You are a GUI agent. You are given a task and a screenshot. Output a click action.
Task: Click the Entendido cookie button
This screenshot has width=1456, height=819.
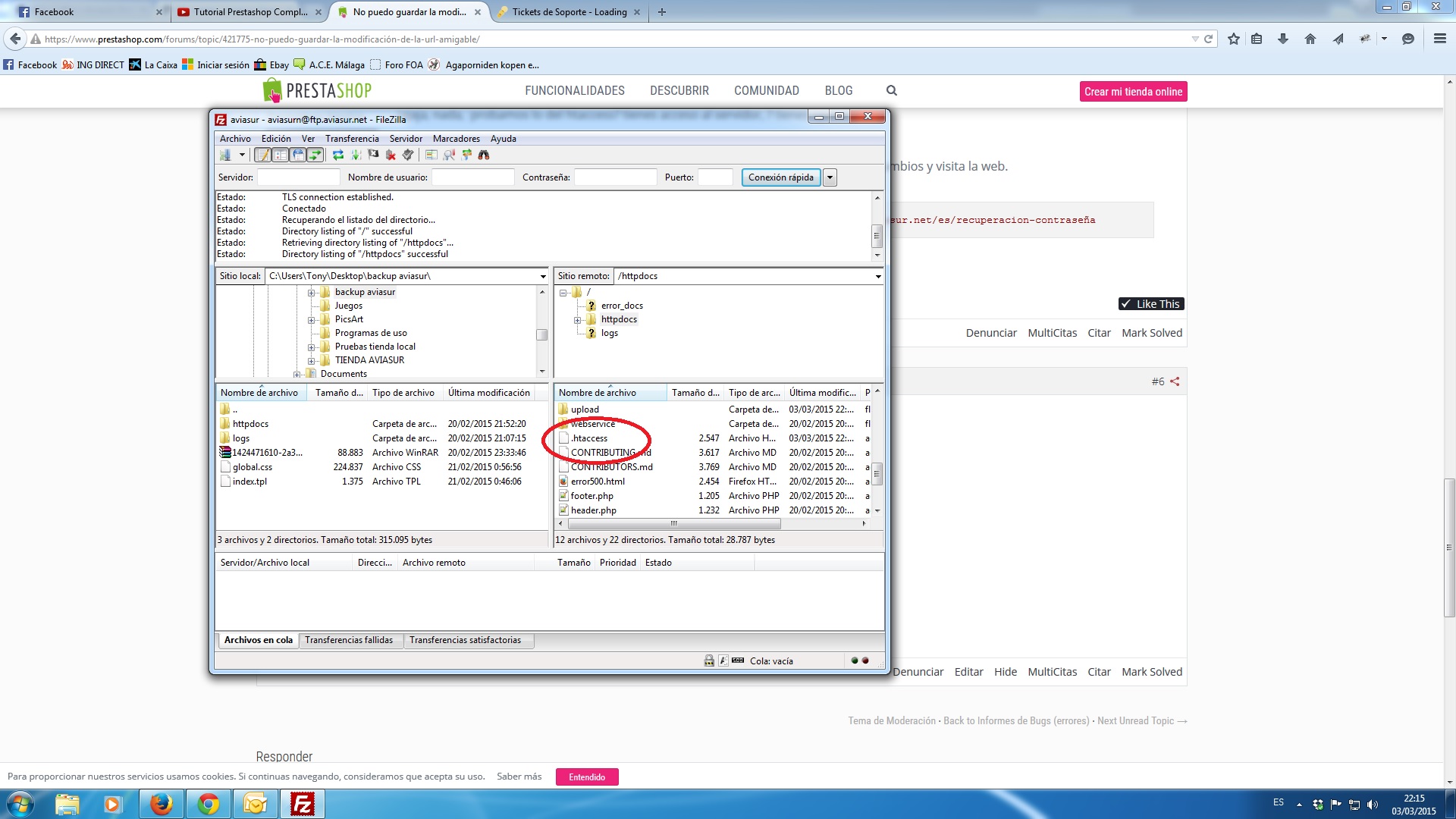click(x=587, y=777)
